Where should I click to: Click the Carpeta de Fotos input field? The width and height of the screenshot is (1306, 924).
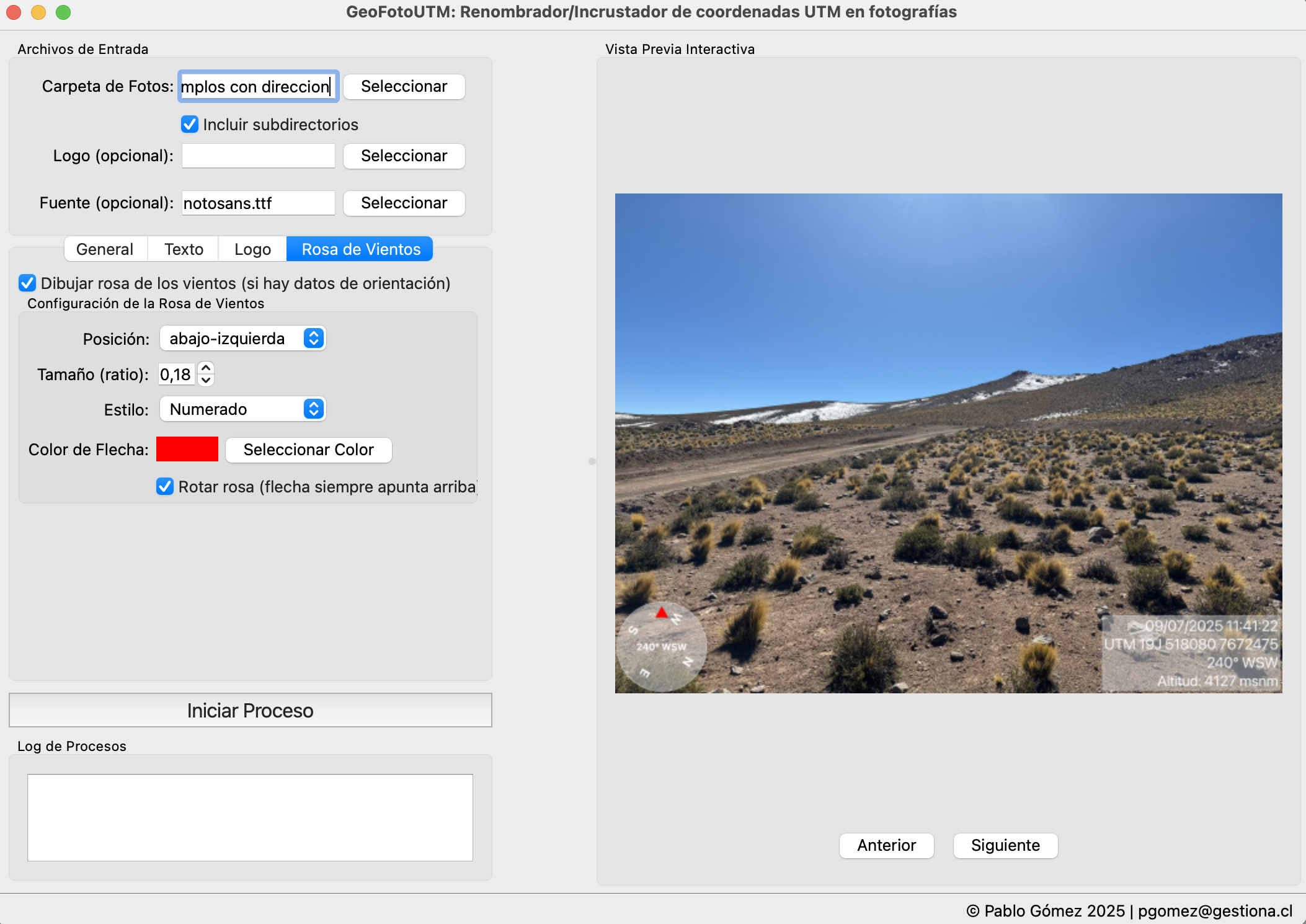coord(258,87)
